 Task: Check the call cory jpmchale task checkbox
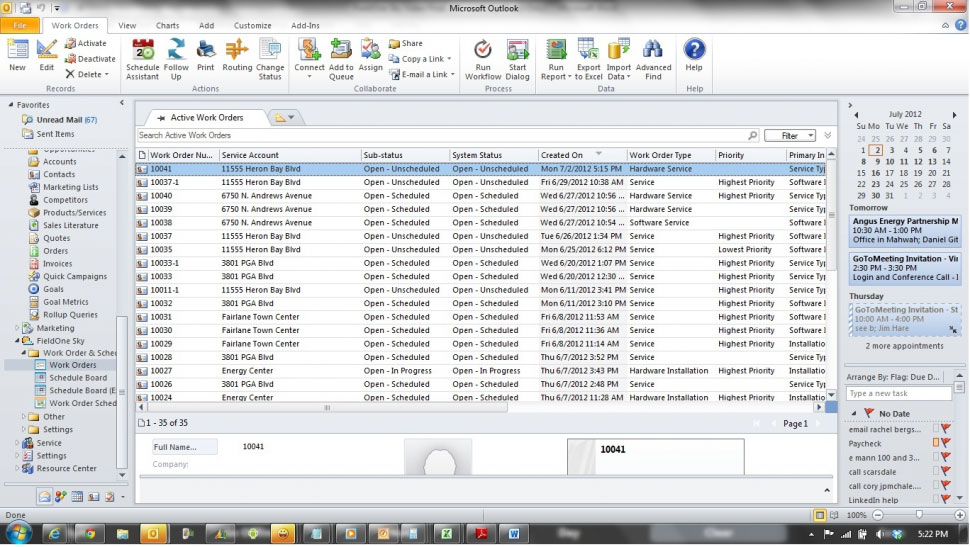936,486
